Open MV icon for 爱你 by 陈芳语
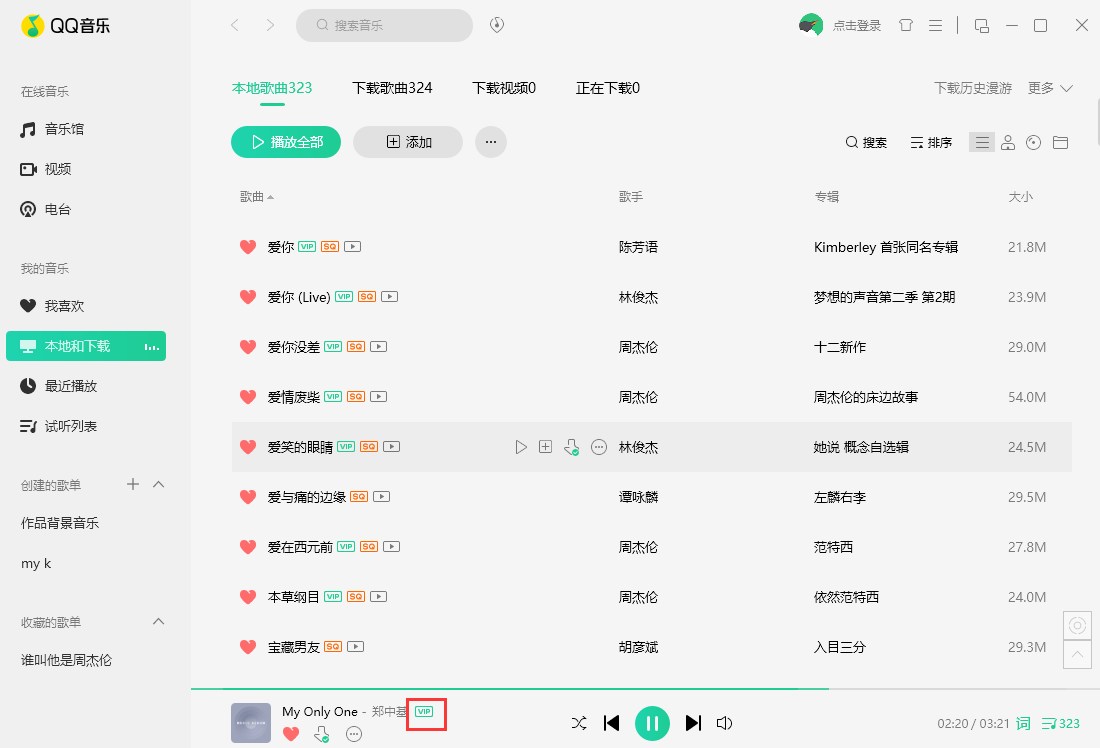This screenshot has height=748, width=1100. 352,246
